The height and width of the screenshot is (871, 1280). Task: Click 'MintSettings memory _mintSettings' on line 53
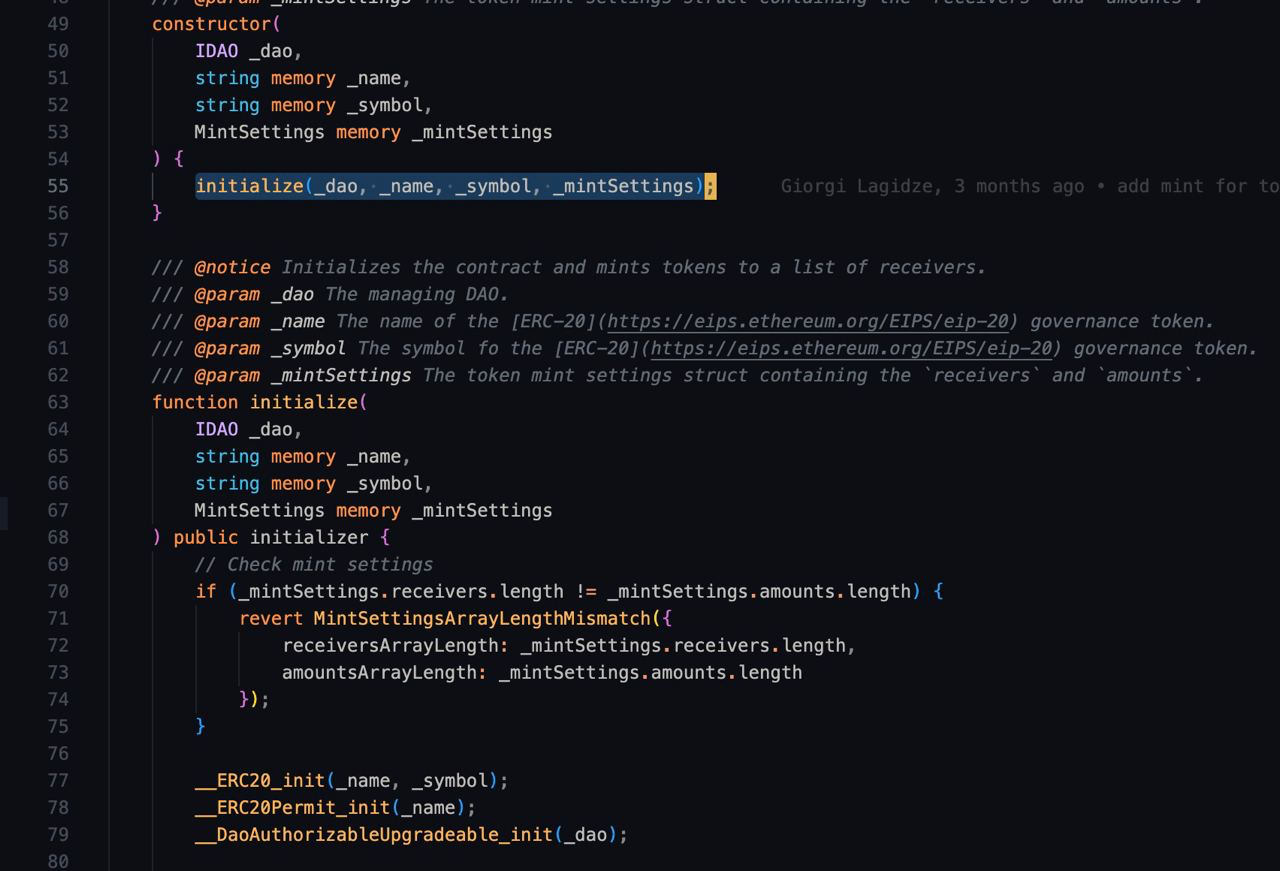coord(373,132)
